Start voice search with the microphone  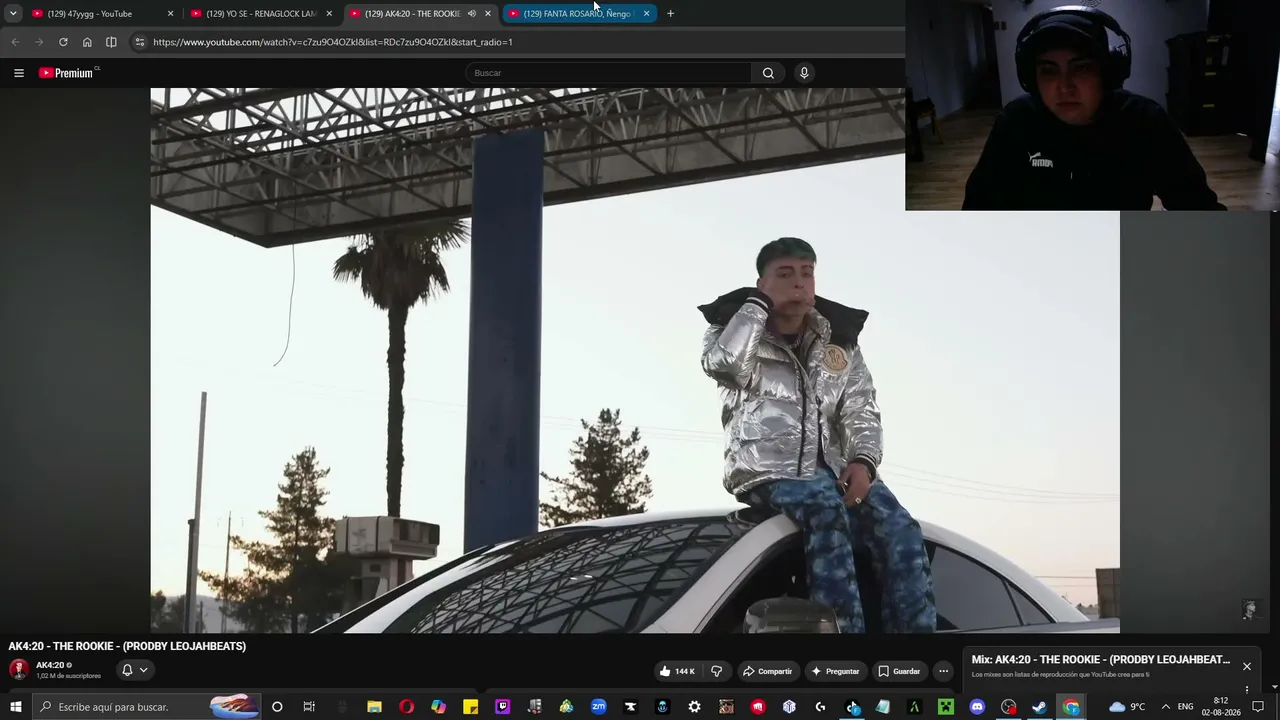click(x=803, y=73)
